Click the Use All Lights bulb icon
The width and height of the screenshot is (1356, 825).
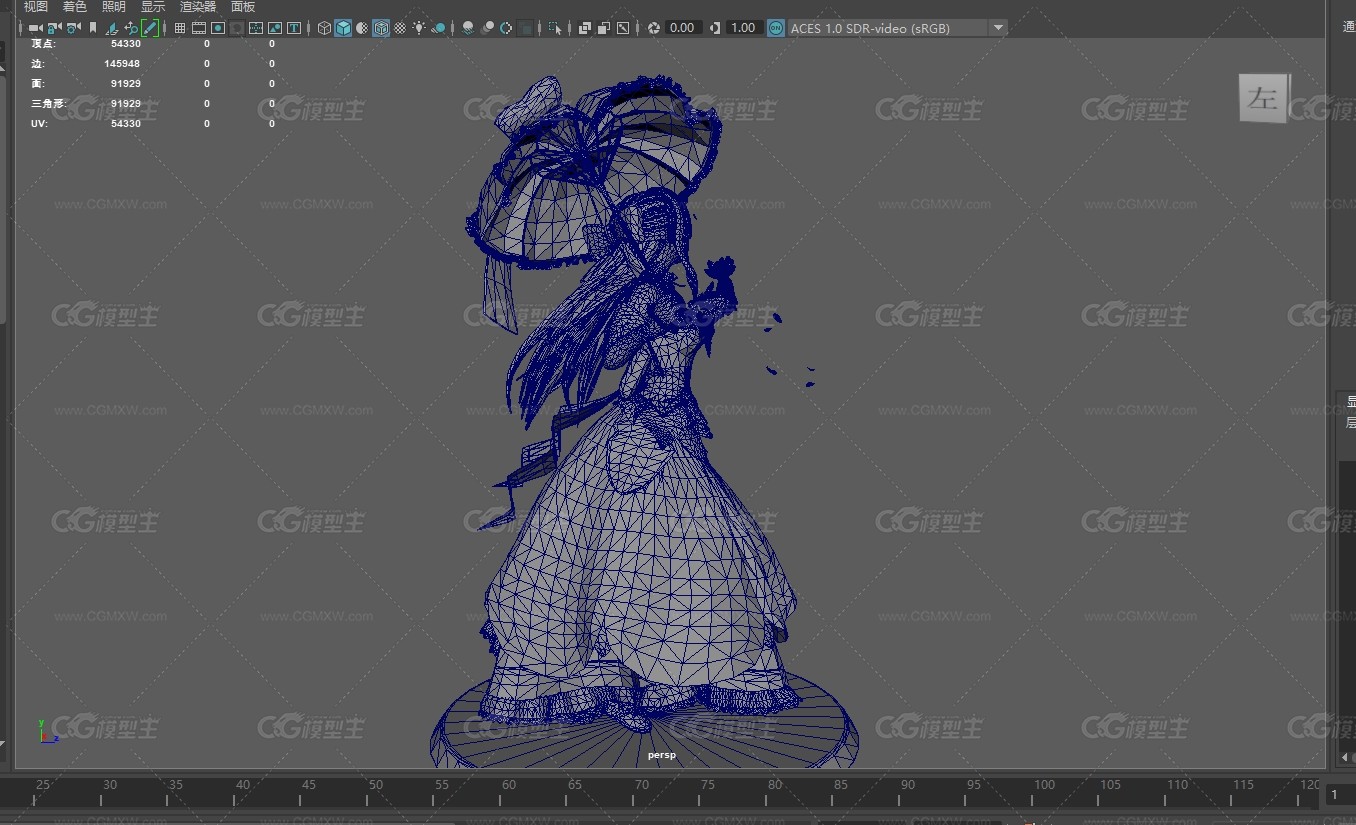[418, 28]
